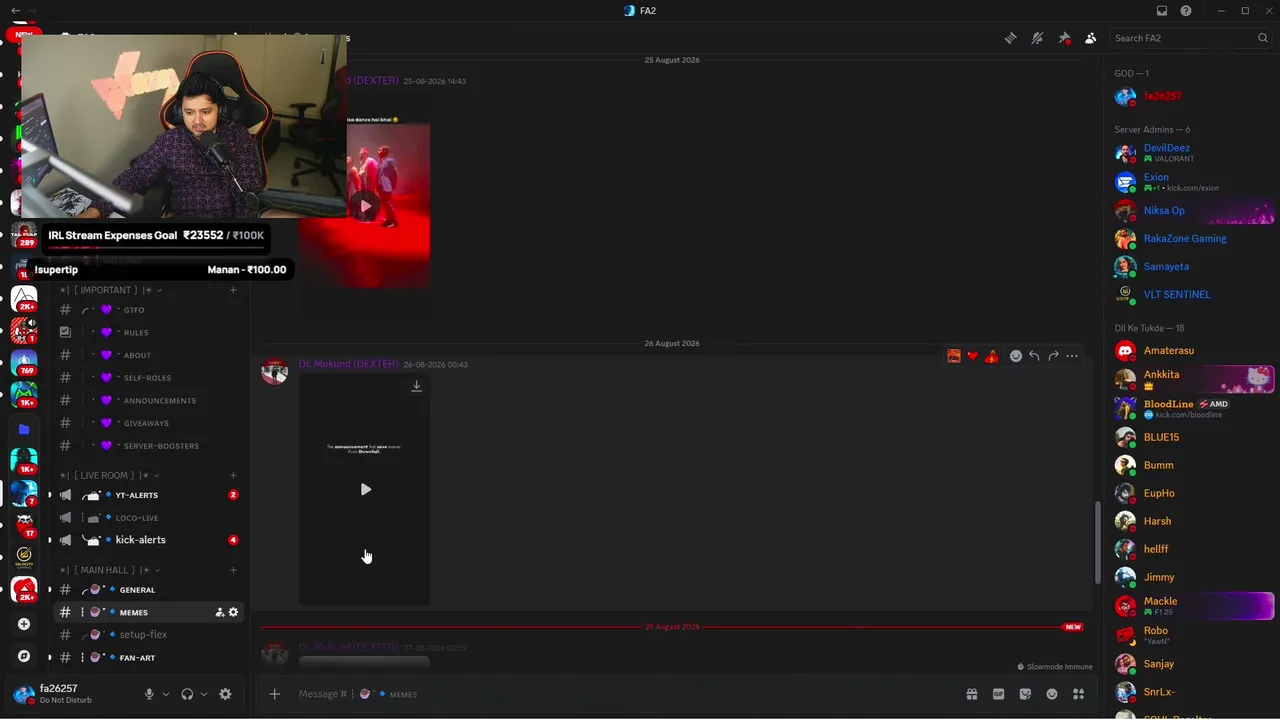Open Discover servers compass icon
This screenshot has height=720, width=1280.
[24, 656]
